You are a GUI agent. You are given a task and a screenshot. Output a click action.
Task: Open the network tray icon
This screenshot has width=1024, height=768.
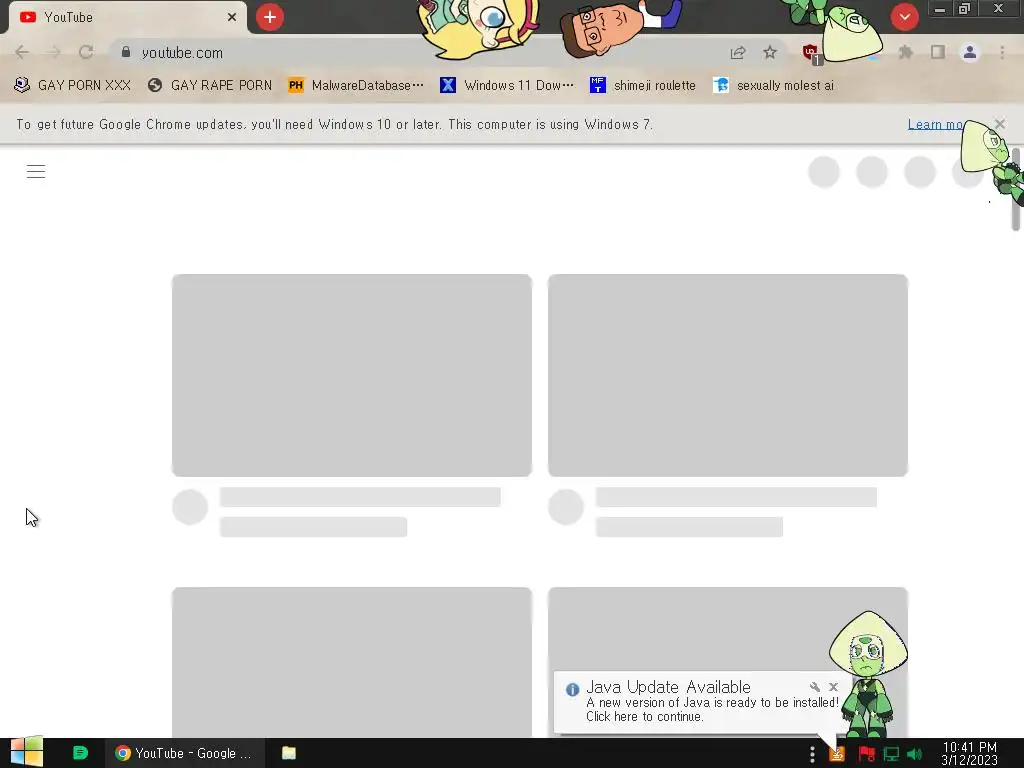pyautogui.click(x=891, y=754)
